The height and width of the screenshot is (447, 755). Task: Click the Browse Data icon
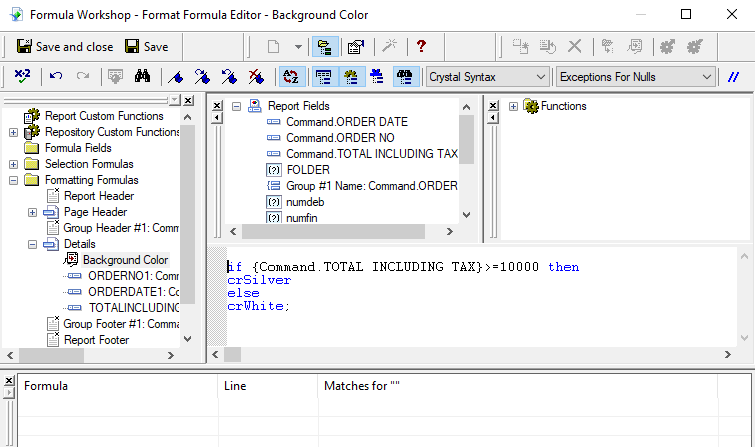pyautogui.click(x=115, y=77)
